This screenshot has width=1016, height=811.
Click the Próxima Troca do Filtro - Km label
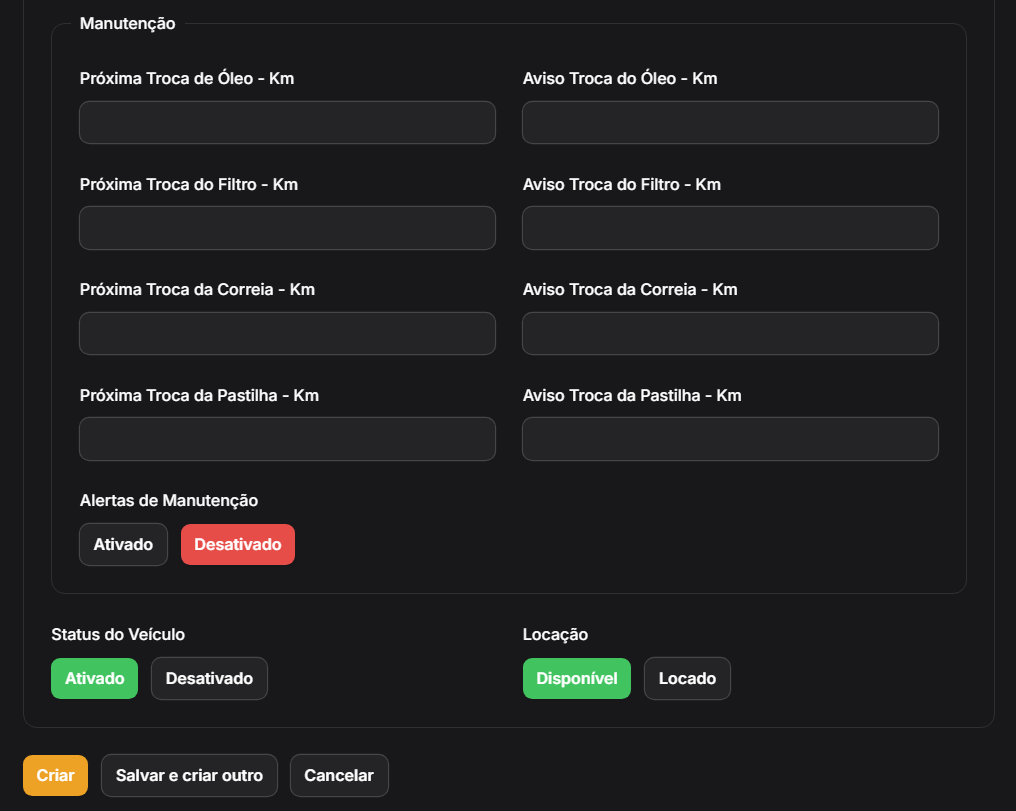189,185
